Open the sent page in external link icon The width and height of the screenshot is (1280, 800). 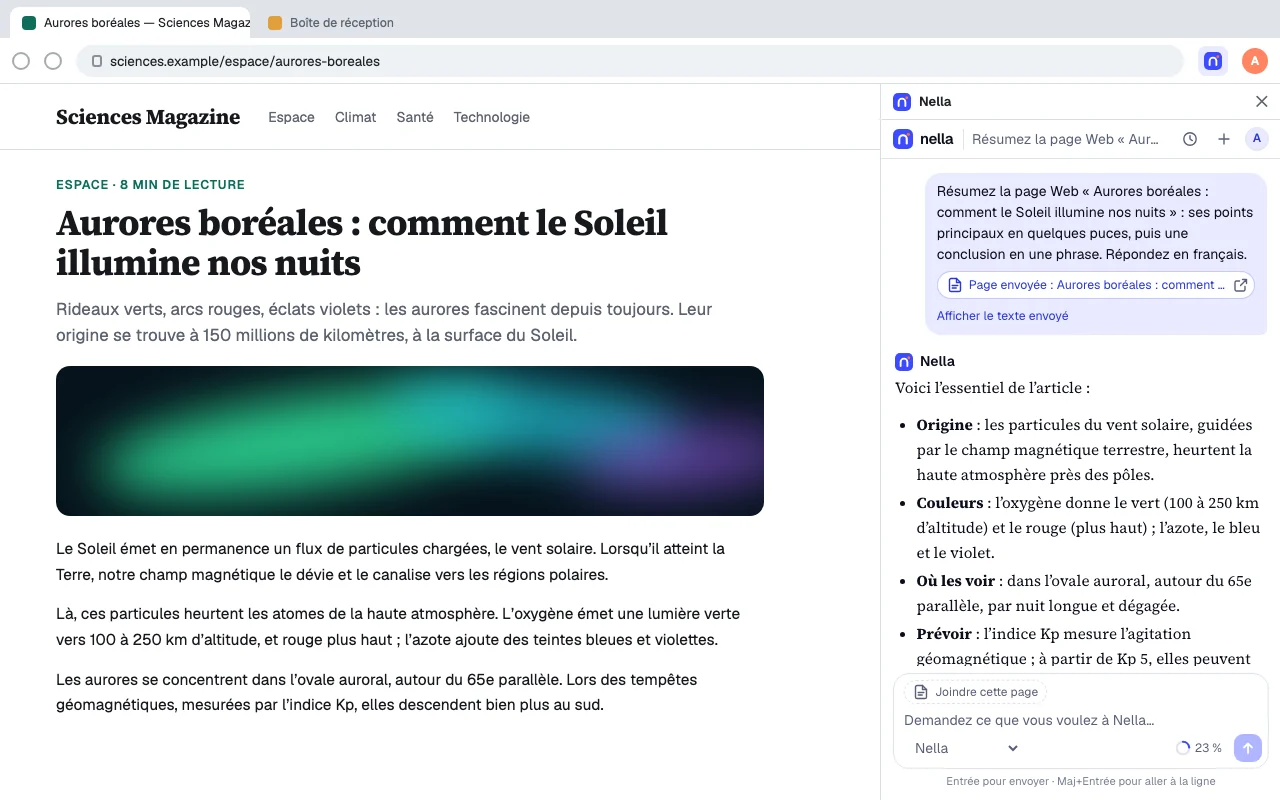1241,285
